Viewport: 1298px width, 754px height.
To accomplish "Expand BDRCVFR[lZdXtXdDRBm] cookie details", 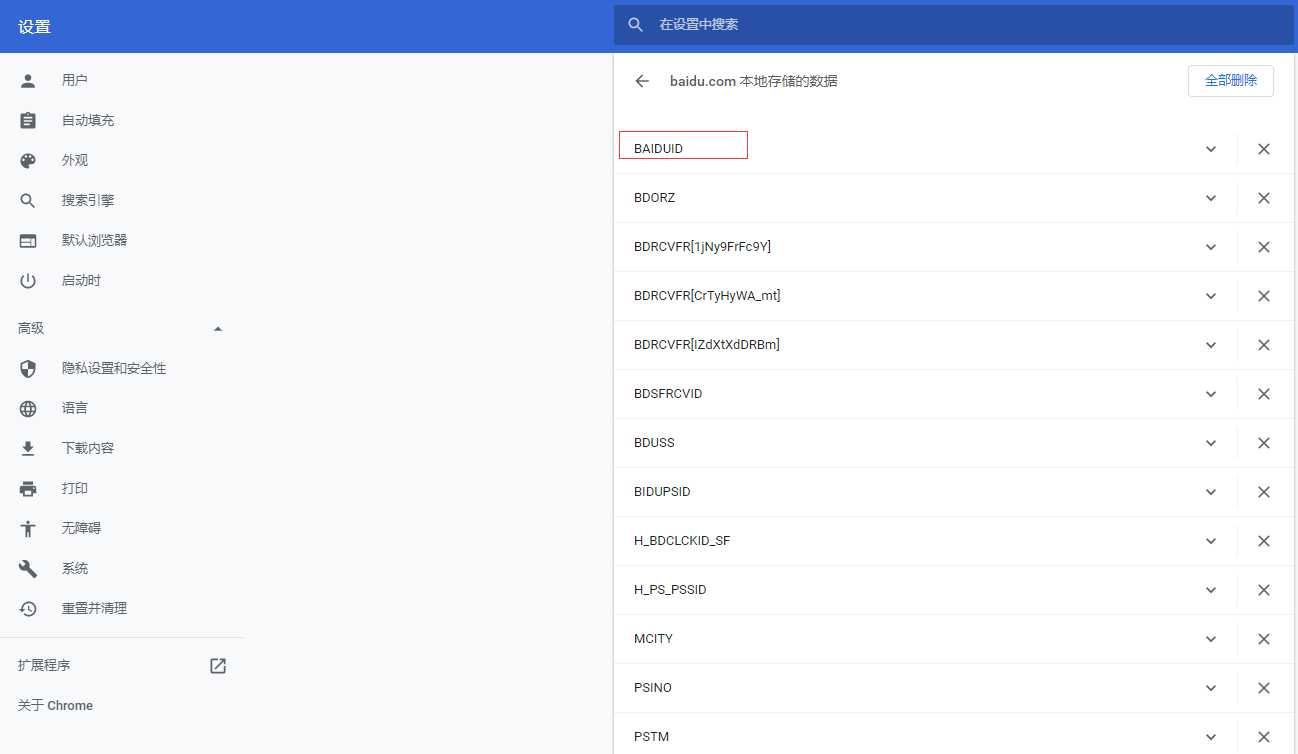I will pyautogui.click(x=1211, y=345).
